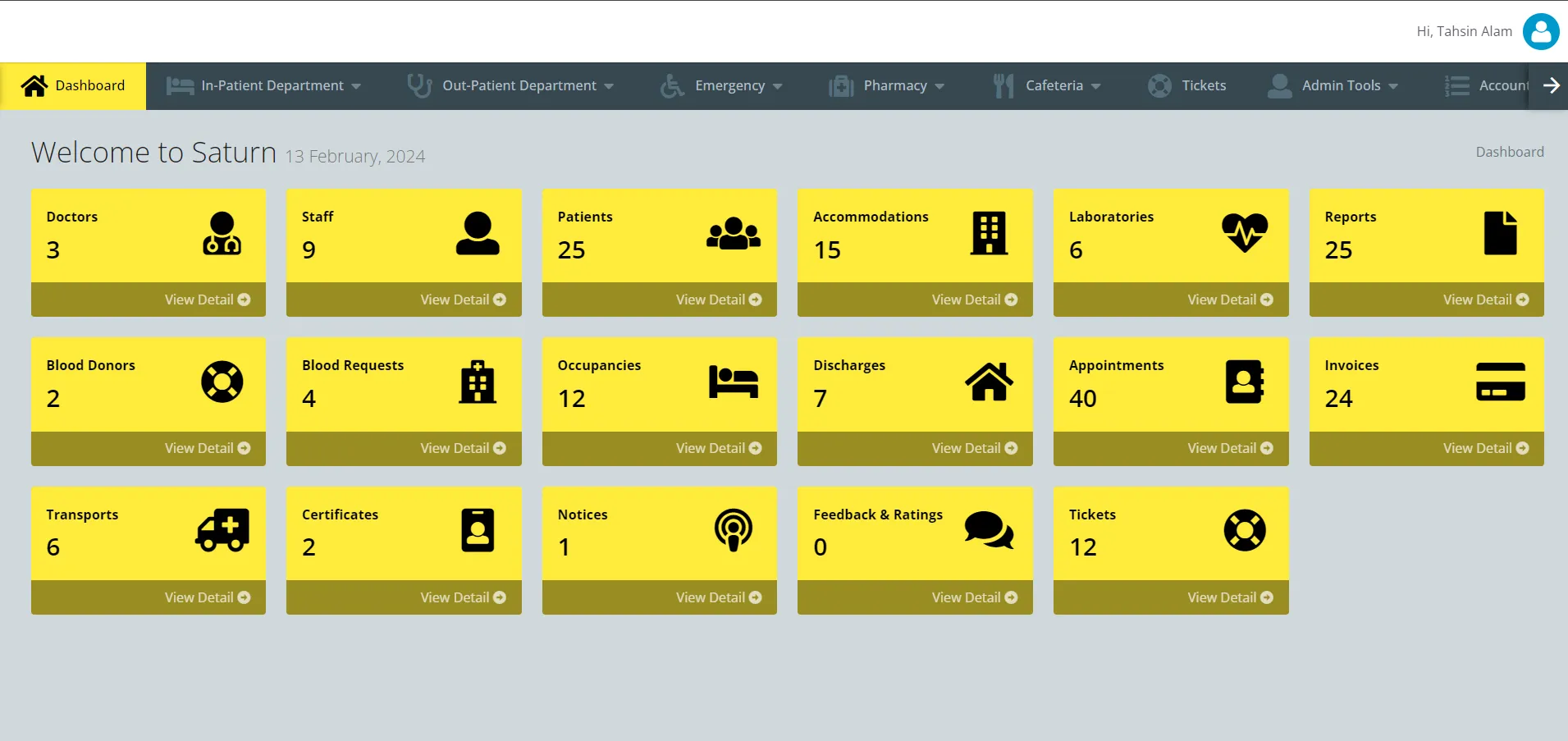Expand the Admin Tools dropdown

click(x=1333, y=85)
